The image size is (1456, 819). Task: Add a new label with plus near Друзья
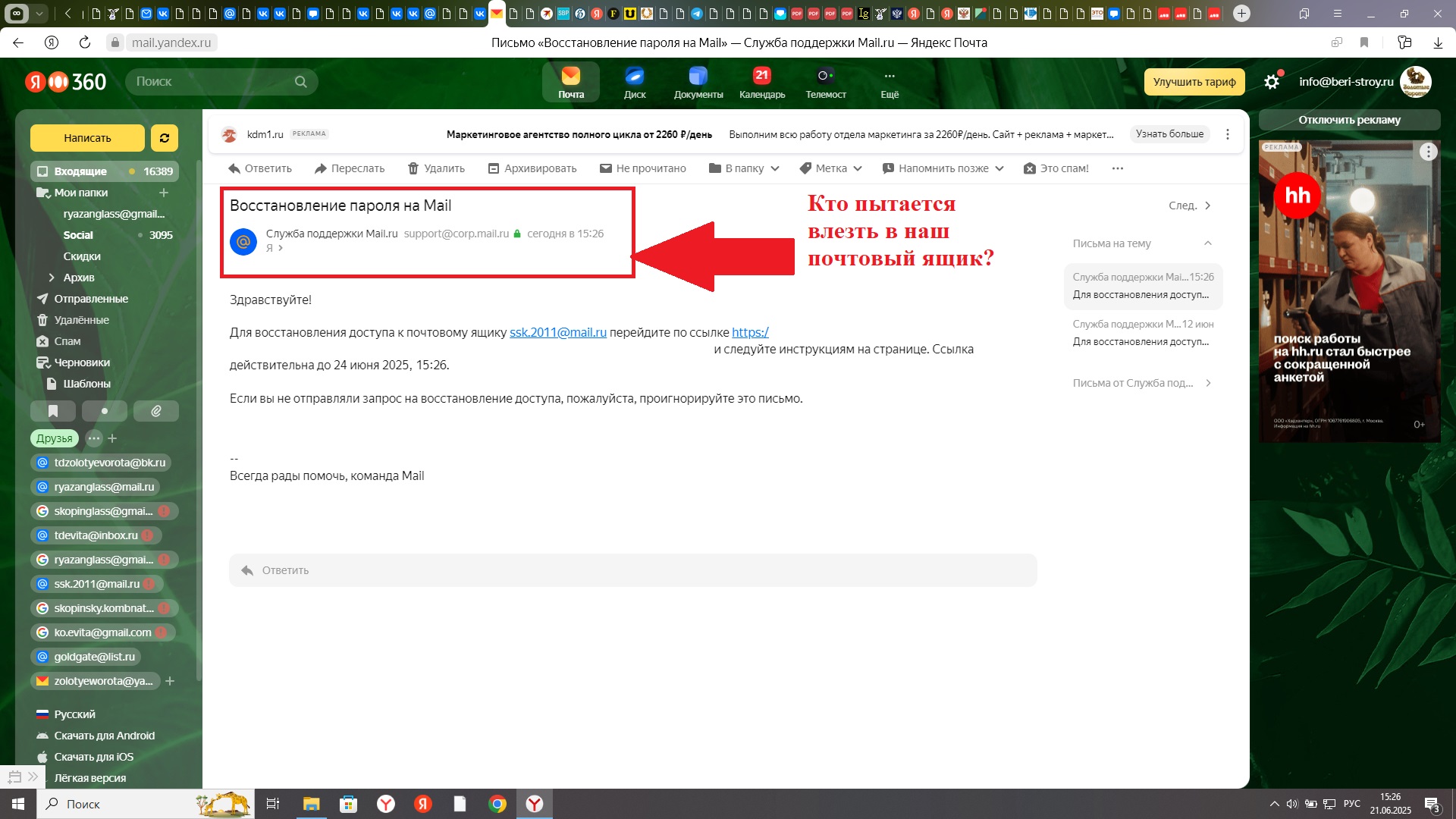(112, 438)
